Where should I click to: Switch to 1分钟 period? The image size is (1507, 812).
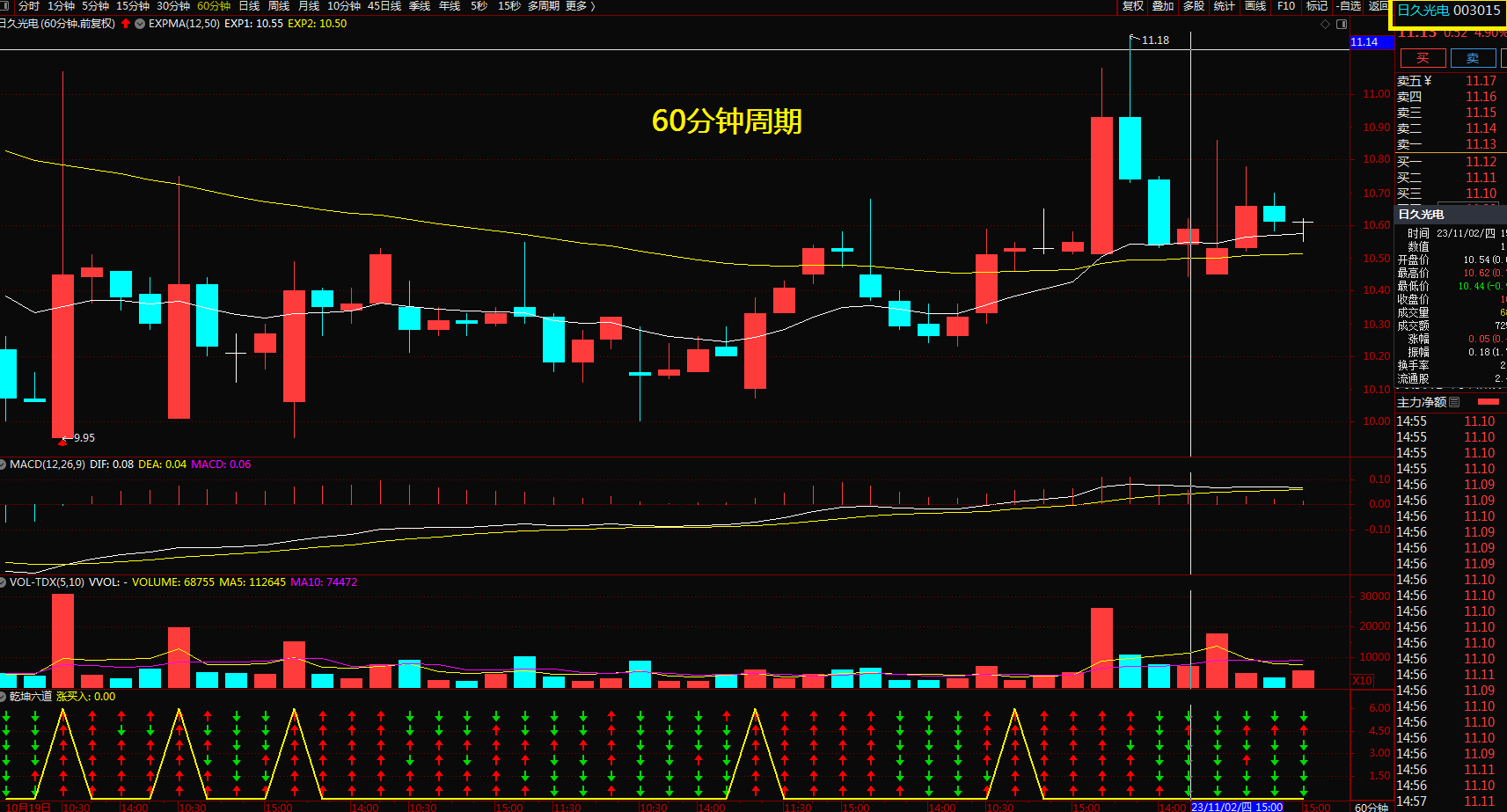pyautogui.click(x=61, y=6)
